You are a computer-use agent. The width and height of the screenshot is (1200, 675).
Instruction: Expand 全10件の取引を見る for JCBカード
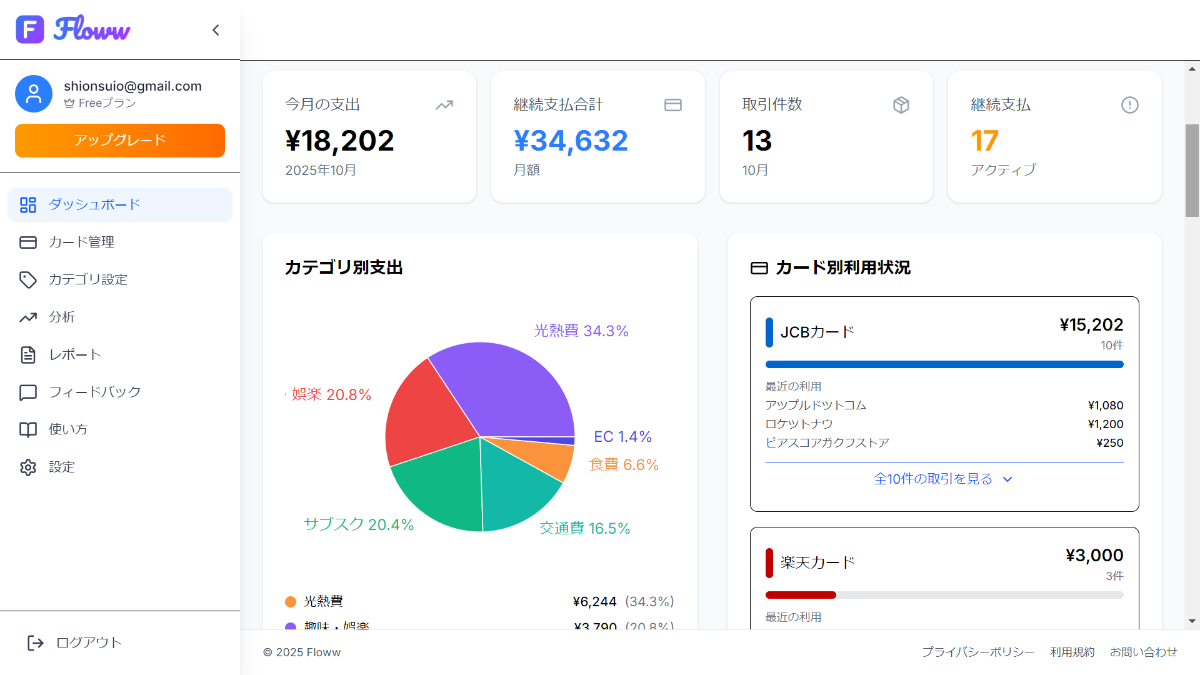[x=943, y=479]
